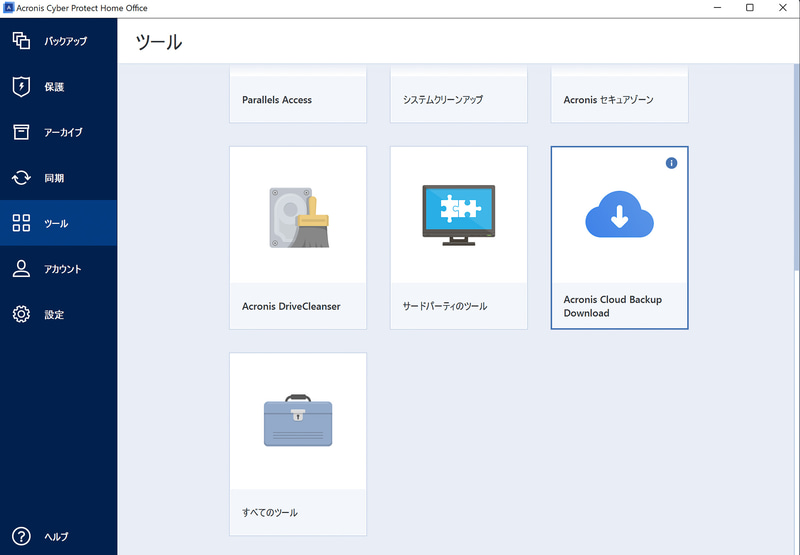This screenshot has width=800, height=555.
Task: Maximize the Acronis window
Action: 749,8
